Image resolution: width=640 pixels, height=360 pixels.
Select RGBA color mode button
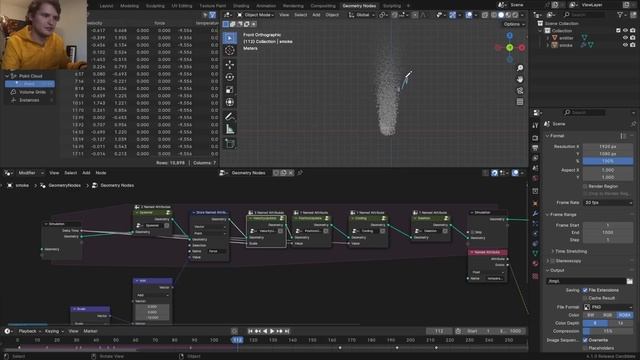tap(624, 315)
